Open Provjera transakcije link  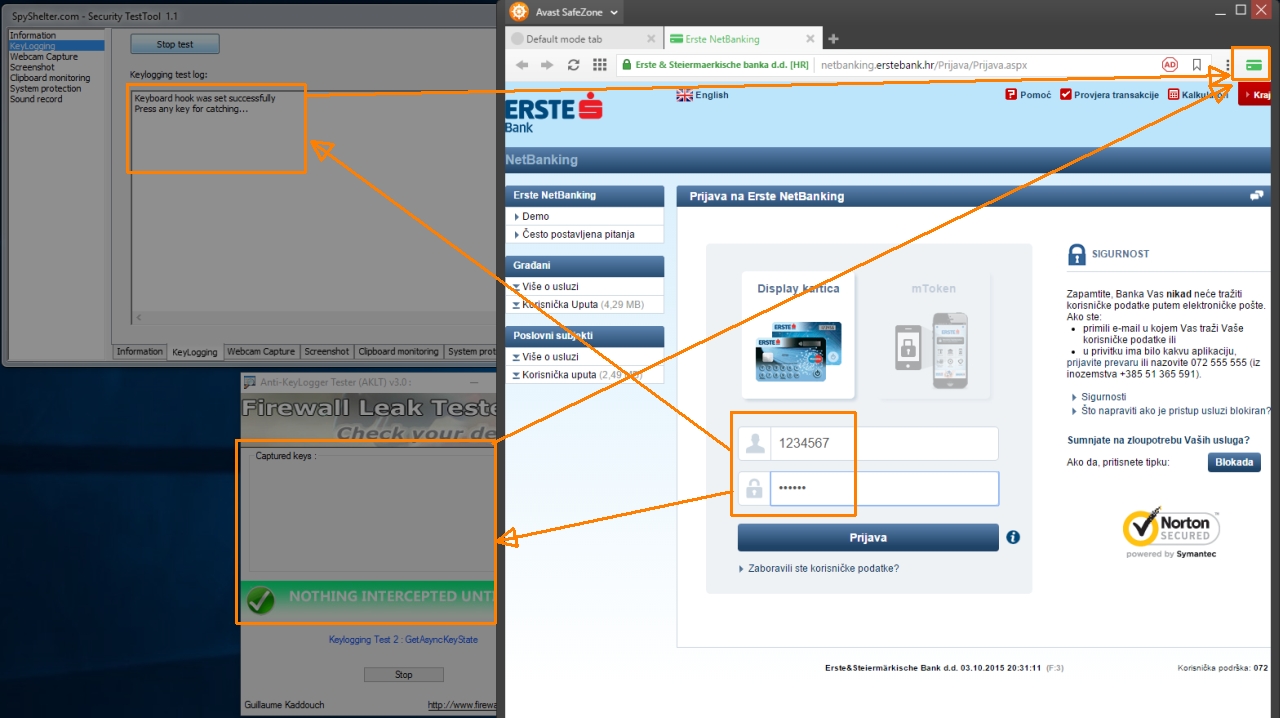point(1109,95)
